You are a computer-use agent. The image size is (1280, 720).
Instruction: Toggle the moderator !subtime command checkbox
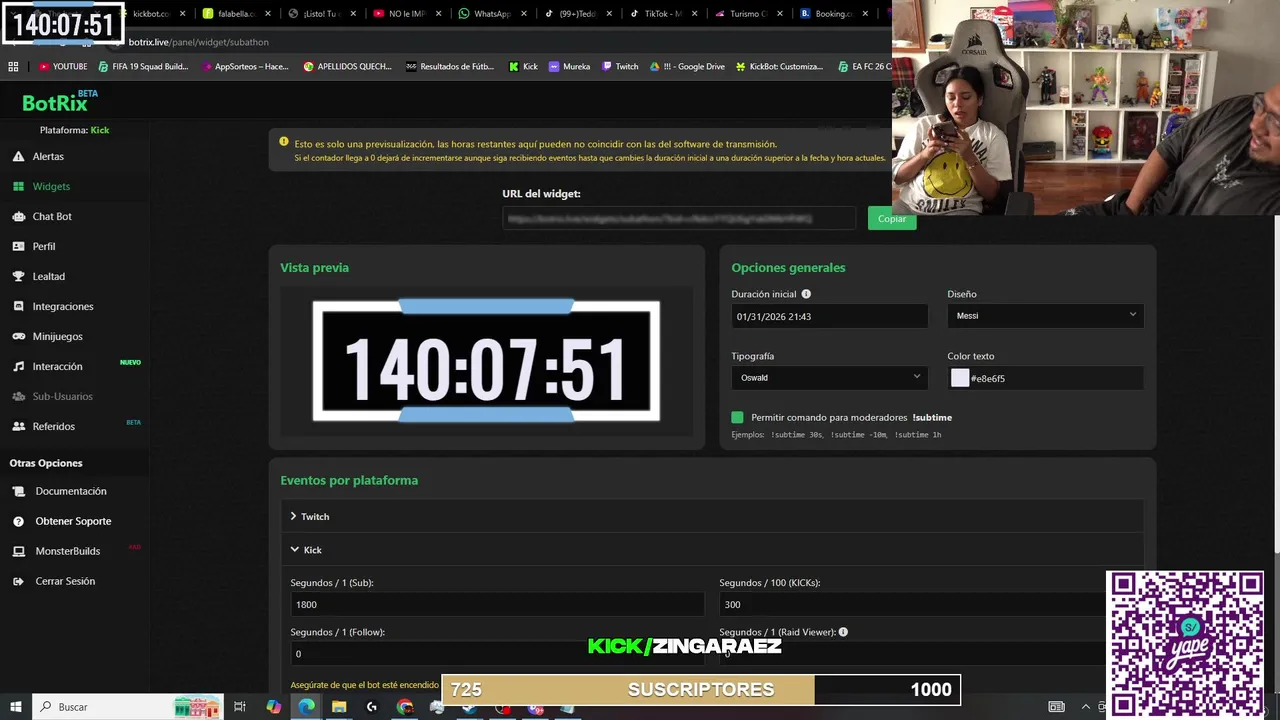tap(738, 417)
